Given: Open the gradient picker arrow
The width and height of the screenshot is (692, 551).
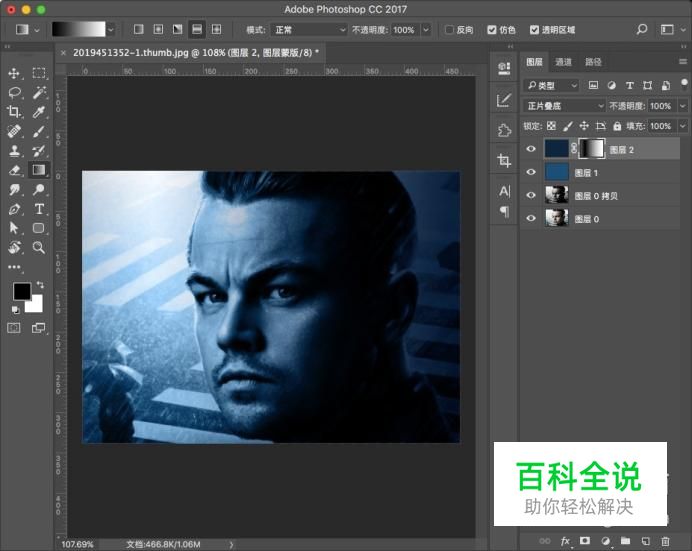Looking at the screenshot, I should 111,30.
